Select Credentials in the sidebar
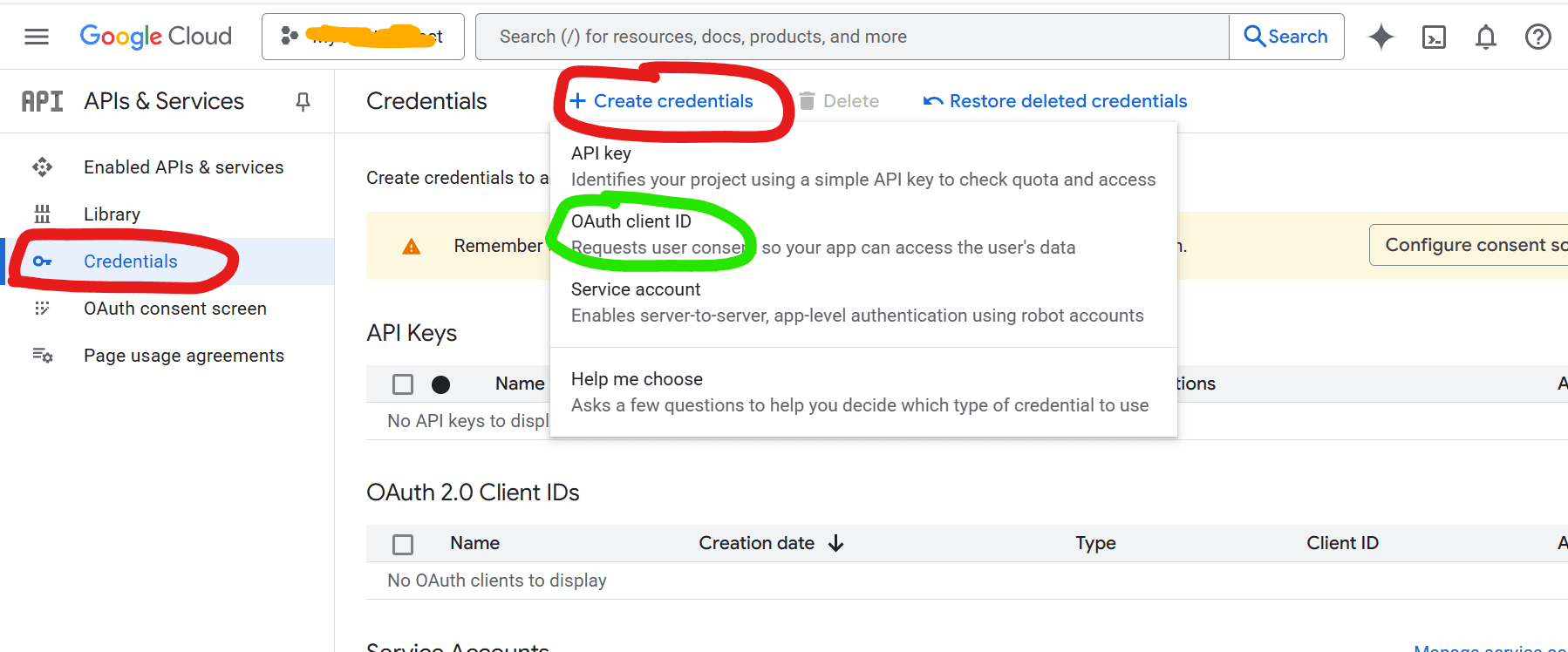Viewport: 1568px width, 652px height. click(131, 261)
